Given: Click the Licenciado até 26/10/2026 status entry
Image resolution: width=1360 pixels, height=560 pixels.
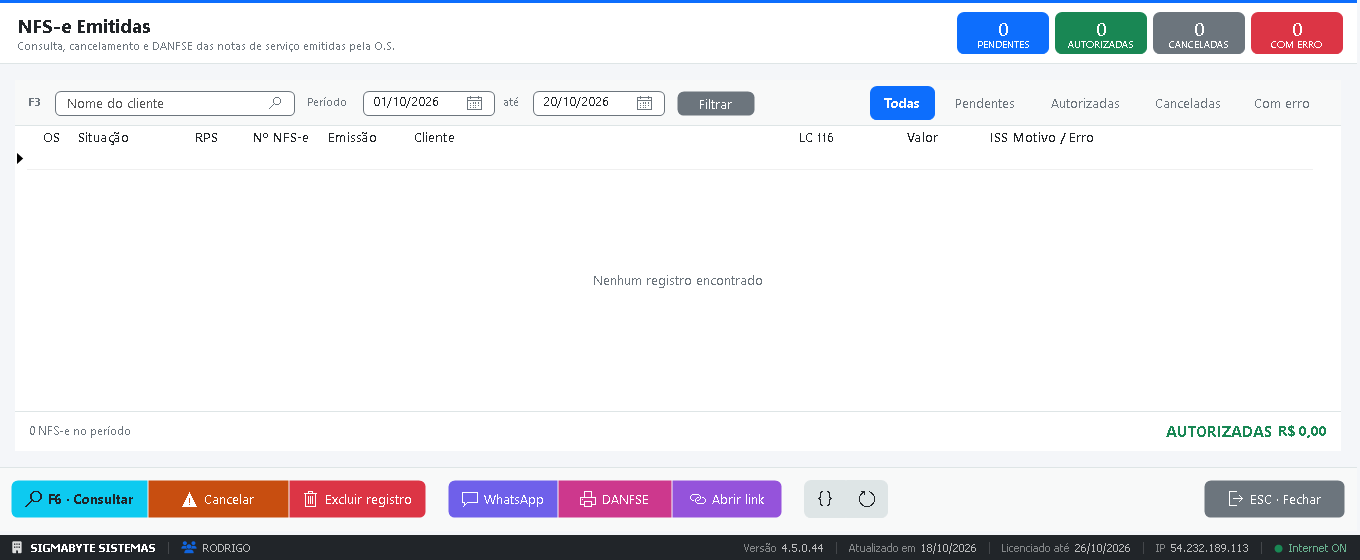Looking at the screenshot, I should [x=1065, y=548].
